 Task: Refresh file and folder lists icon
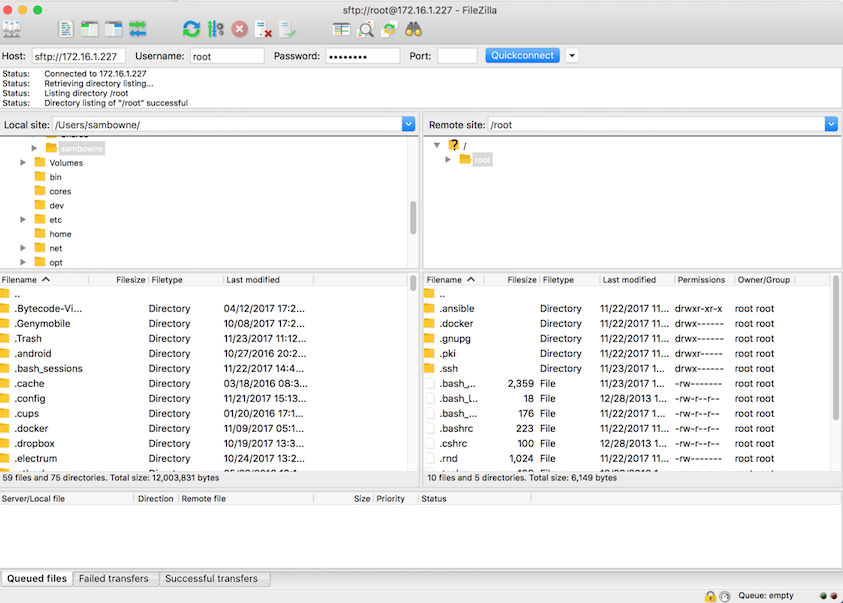(191, 29)
